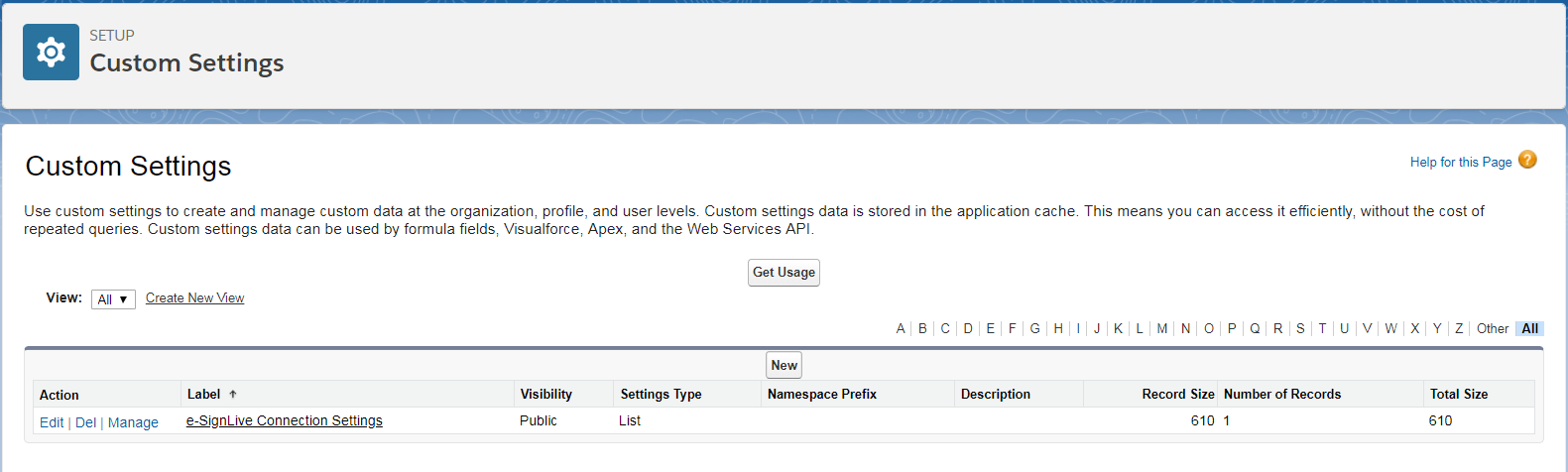The width and height of the screenshot is (1568, 472).
Task: Click the Create New View link
Action: click(194, 297)
